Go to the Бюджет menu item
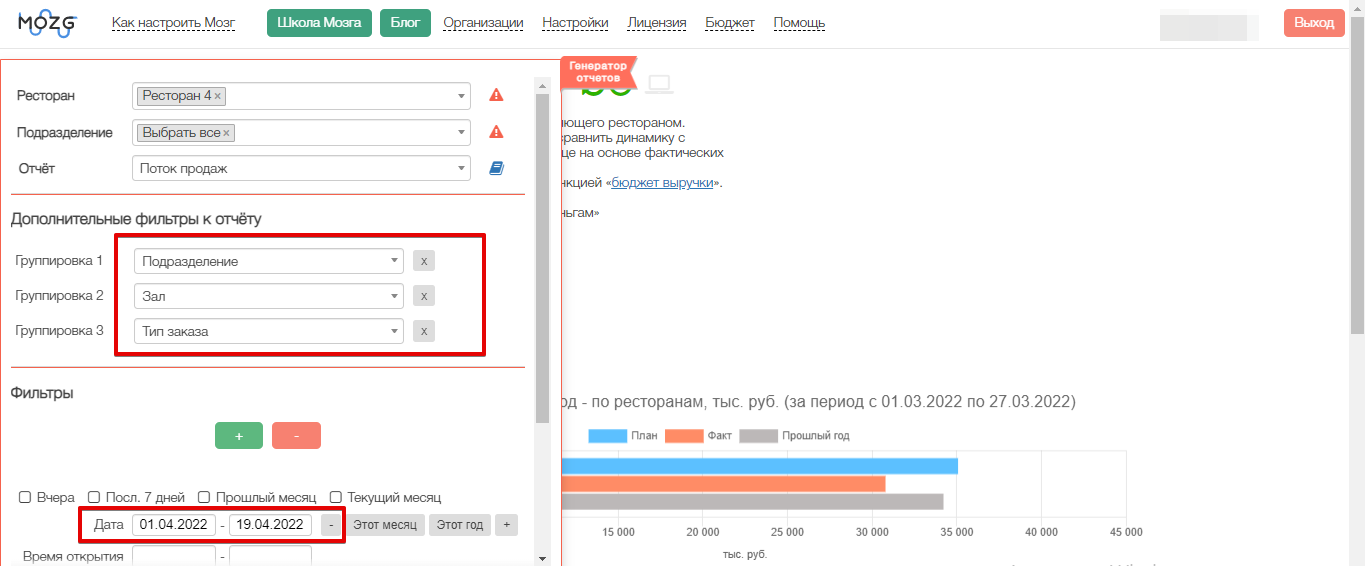Viewport: 1365px width, 566px height. click(x=730, y=23)
